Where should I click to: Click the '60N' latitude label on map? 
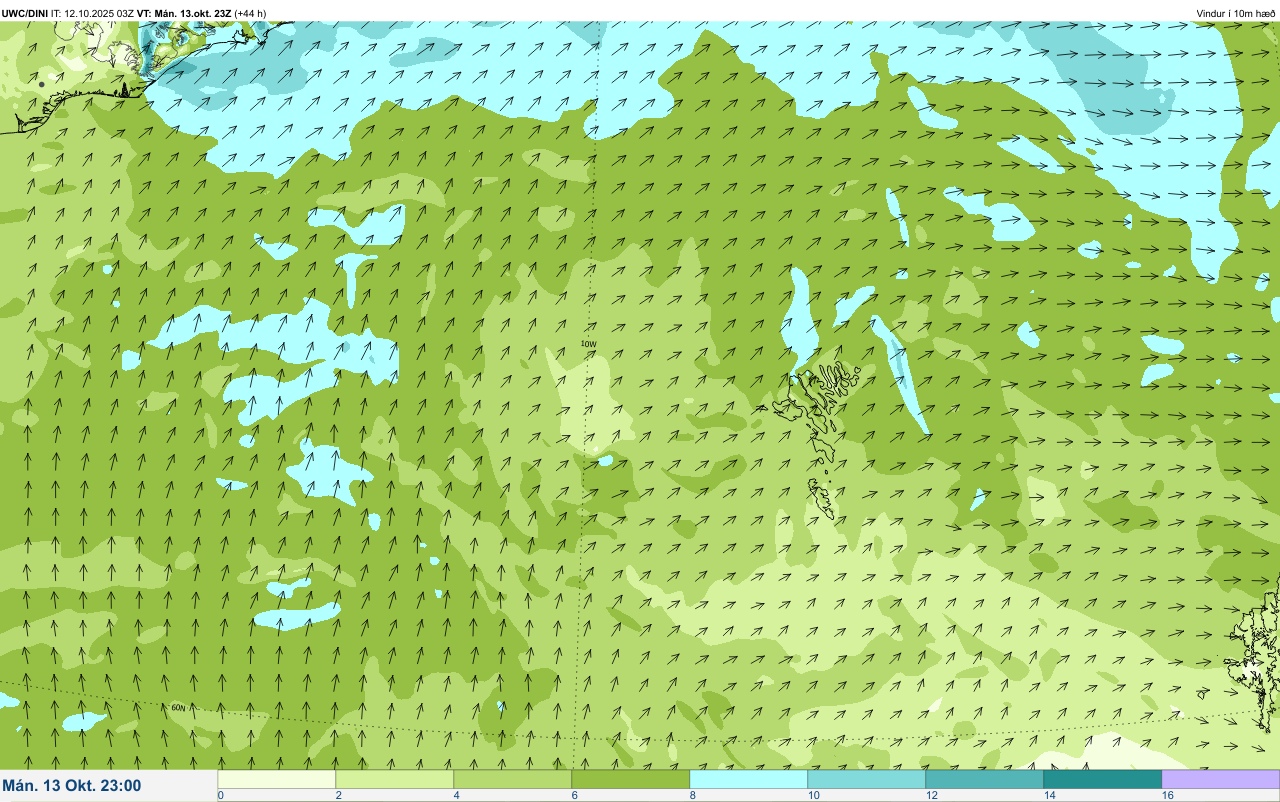coord(178,707)
